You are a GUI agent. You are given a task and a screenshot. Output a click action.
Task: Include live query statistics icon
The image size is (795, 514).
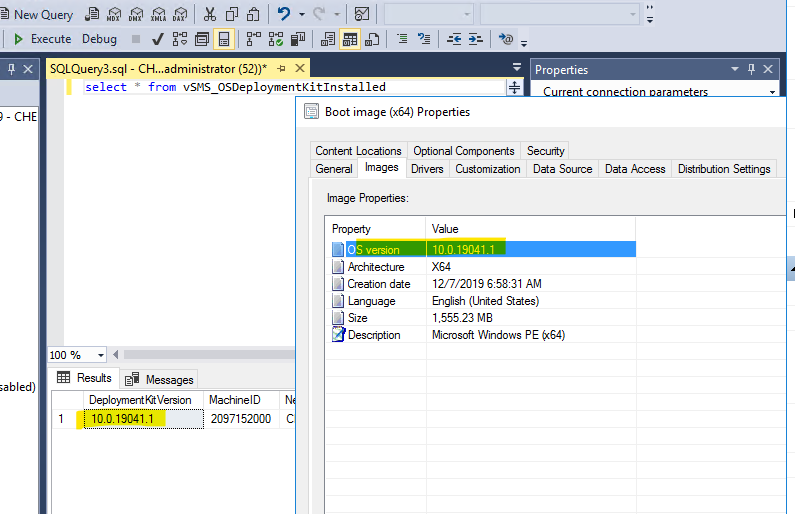[276, 39]
